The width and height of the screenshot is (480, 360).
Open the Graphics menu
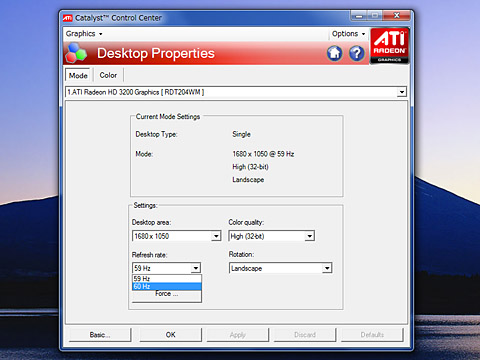click(x=84, y=34)
